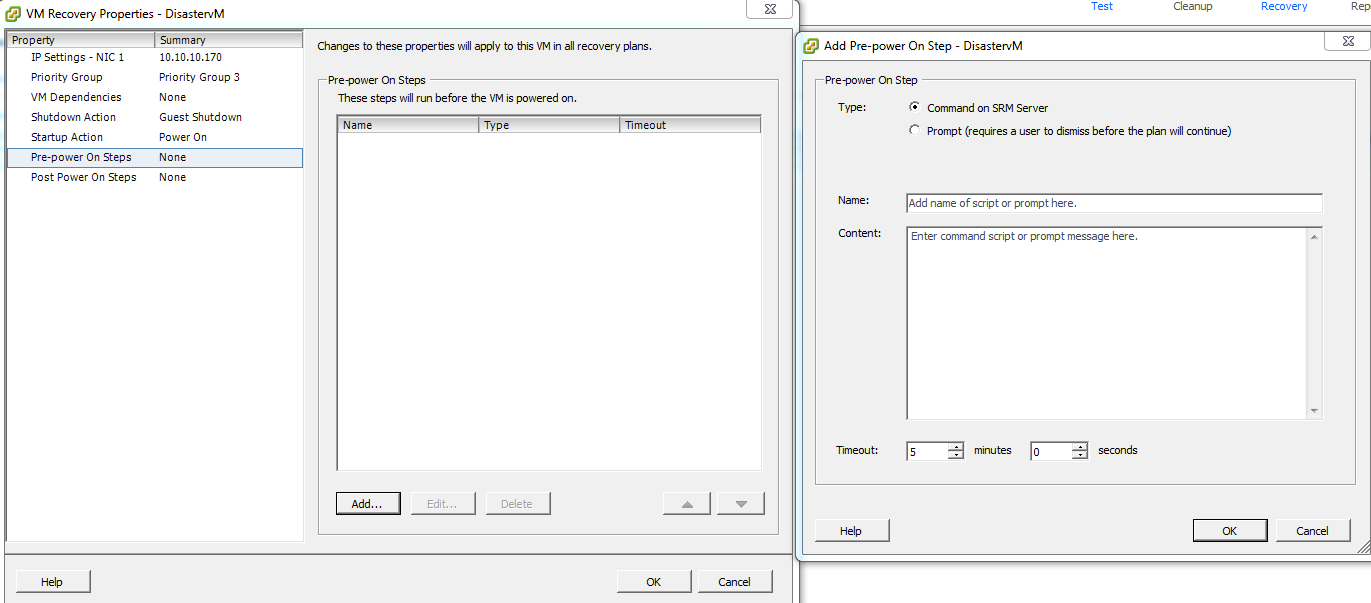Viewport: 1371px width, 603px height.
Task: Increase the timeout seconds with up arrow
Action: pos(1079,446)
